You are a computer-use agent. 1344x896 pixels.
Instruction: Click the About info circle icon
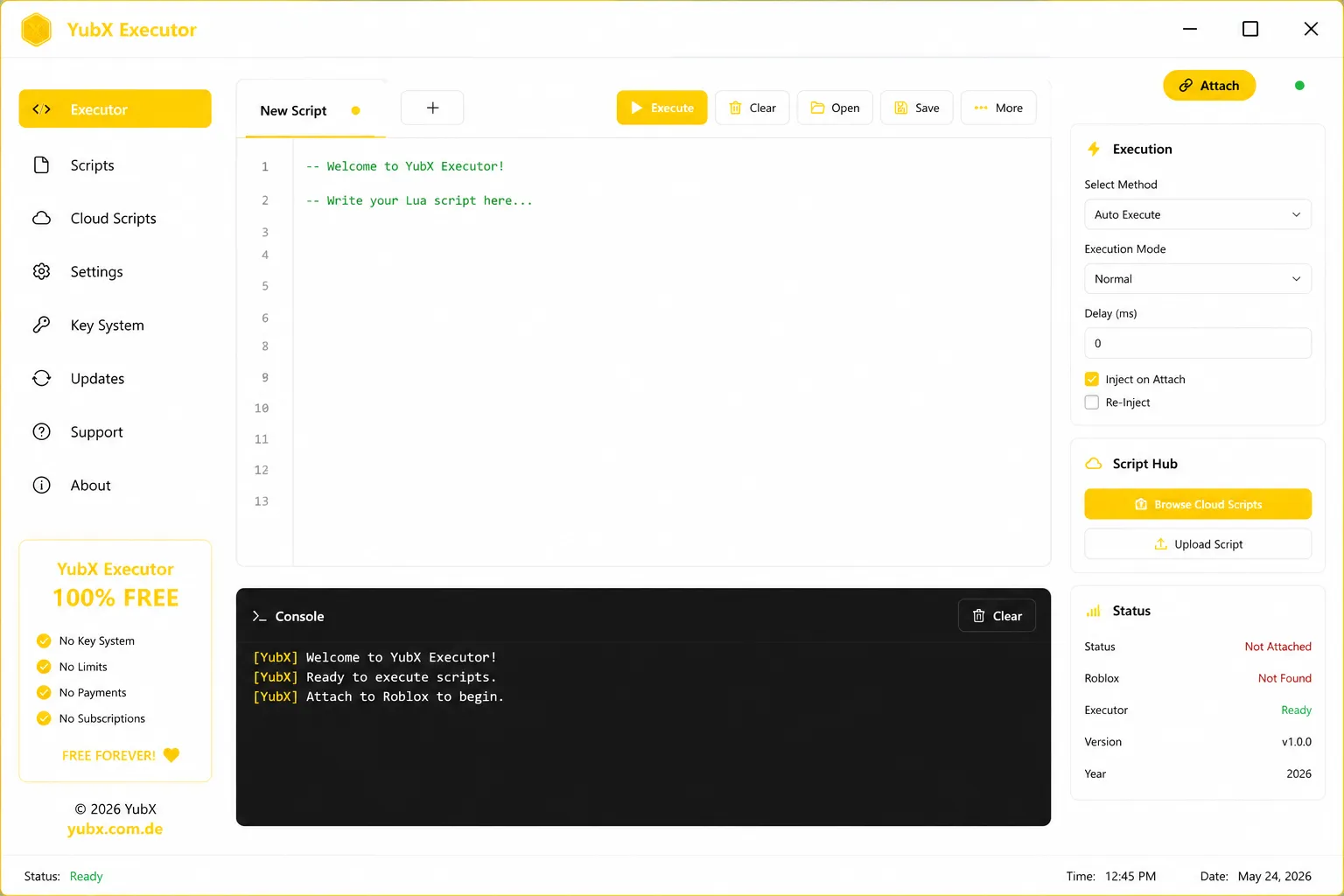pyautogui.click(x=41, y=486)
